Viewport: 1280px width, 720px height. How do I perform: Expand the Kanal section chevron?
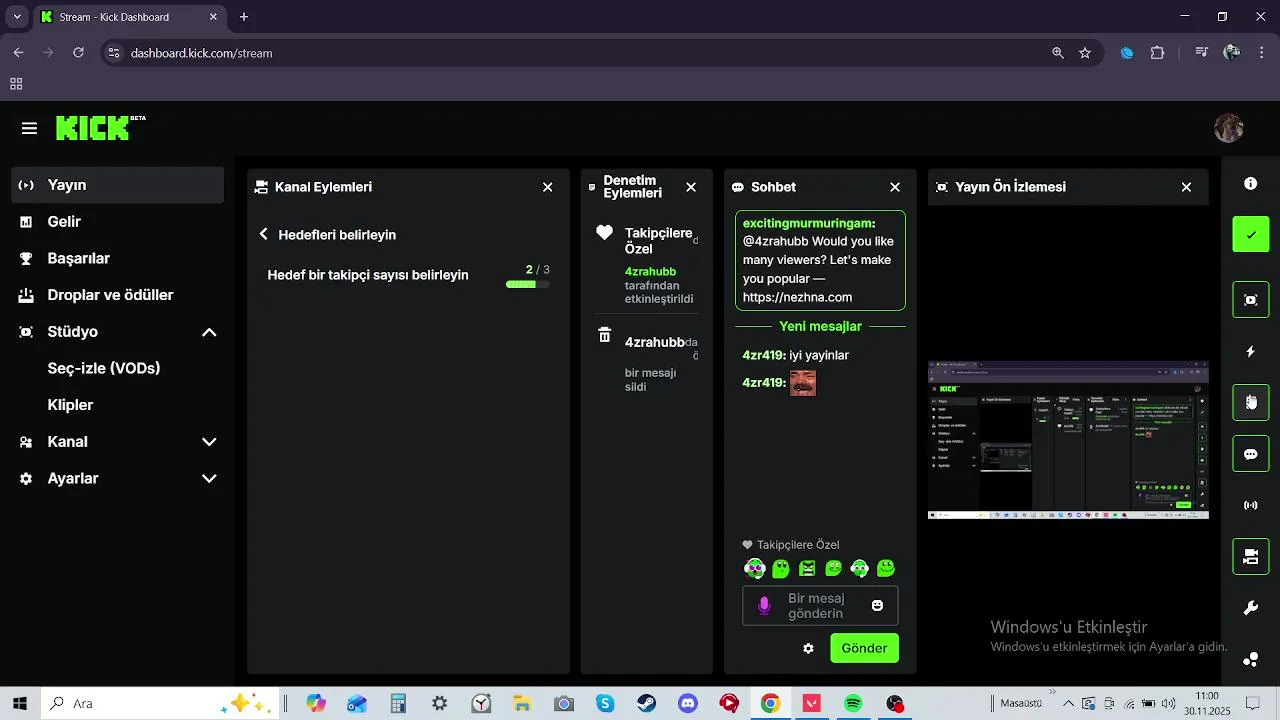(x=209, y=442)
